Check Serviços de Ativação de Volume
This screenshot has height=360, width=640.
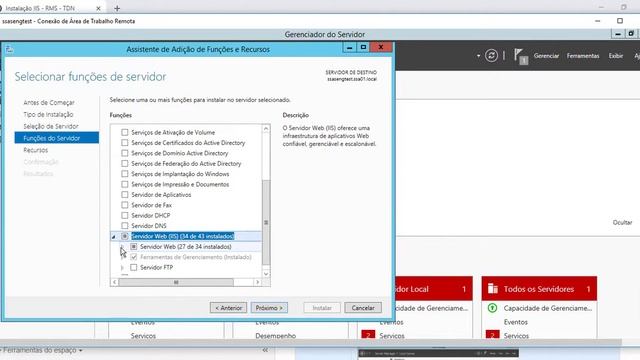click(x=124, y=132)
